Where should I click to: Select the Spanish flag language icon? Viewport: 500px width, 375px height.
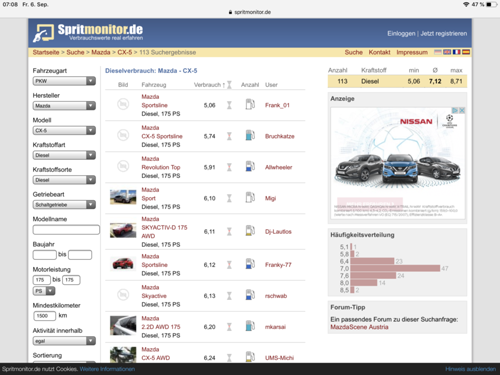coord(466,52)
